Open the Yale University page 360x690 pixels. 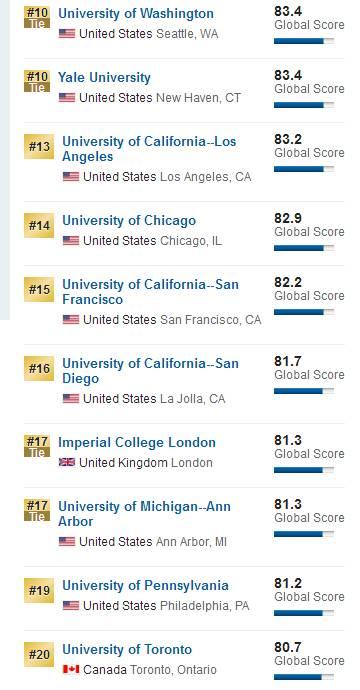(x=104, y=77)
